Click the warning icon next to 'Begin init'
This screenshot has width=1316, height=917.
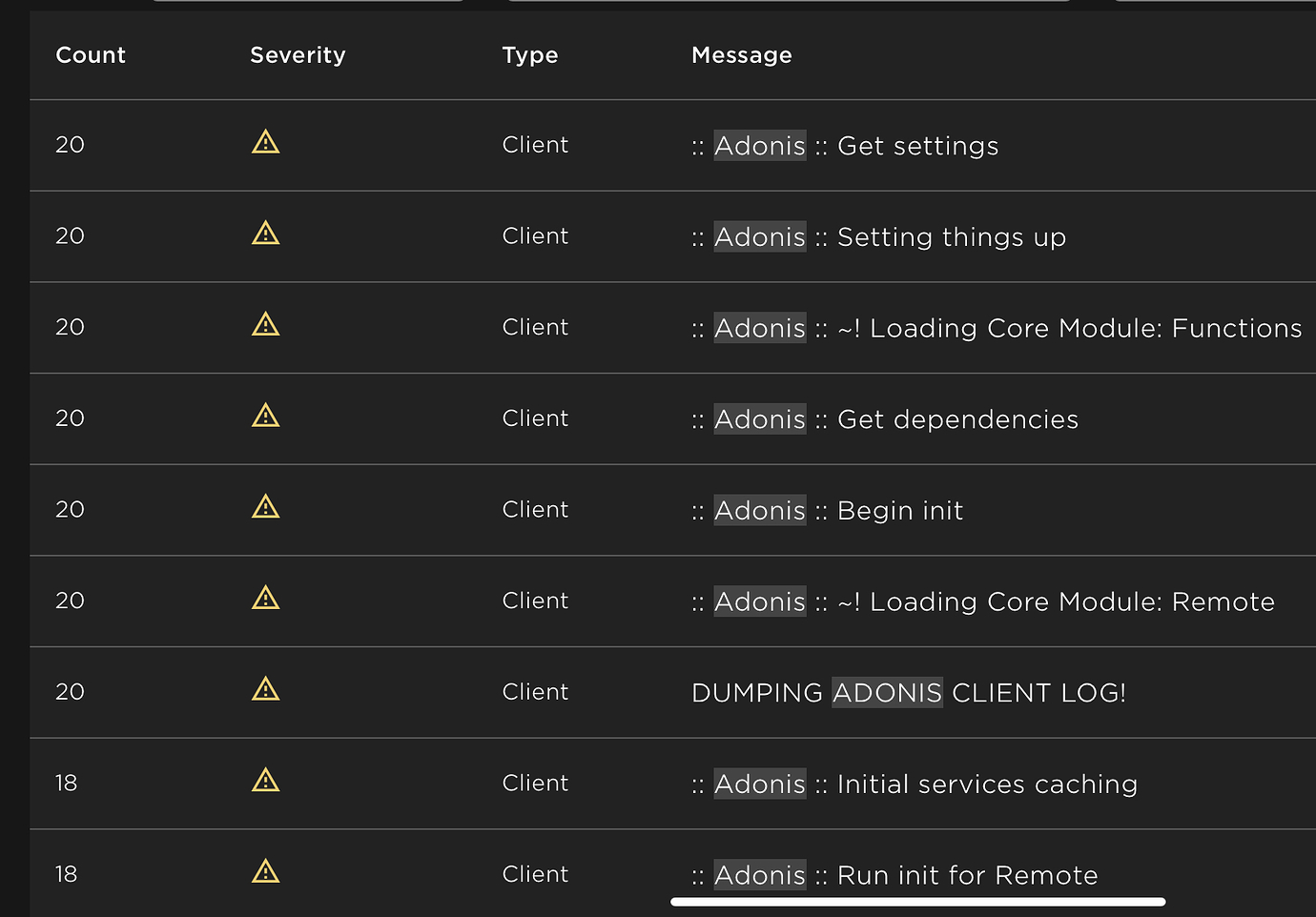265,506
